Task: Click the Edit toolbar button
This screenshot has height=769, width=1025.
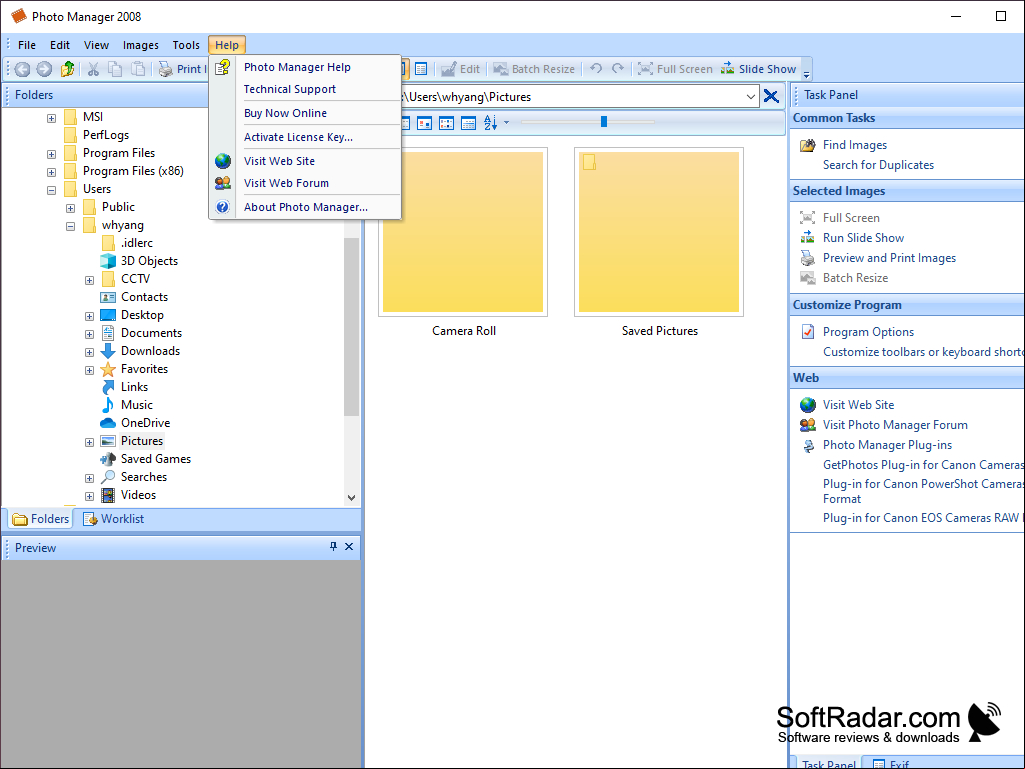Action: pyautogui.click(x=460, y=69)
